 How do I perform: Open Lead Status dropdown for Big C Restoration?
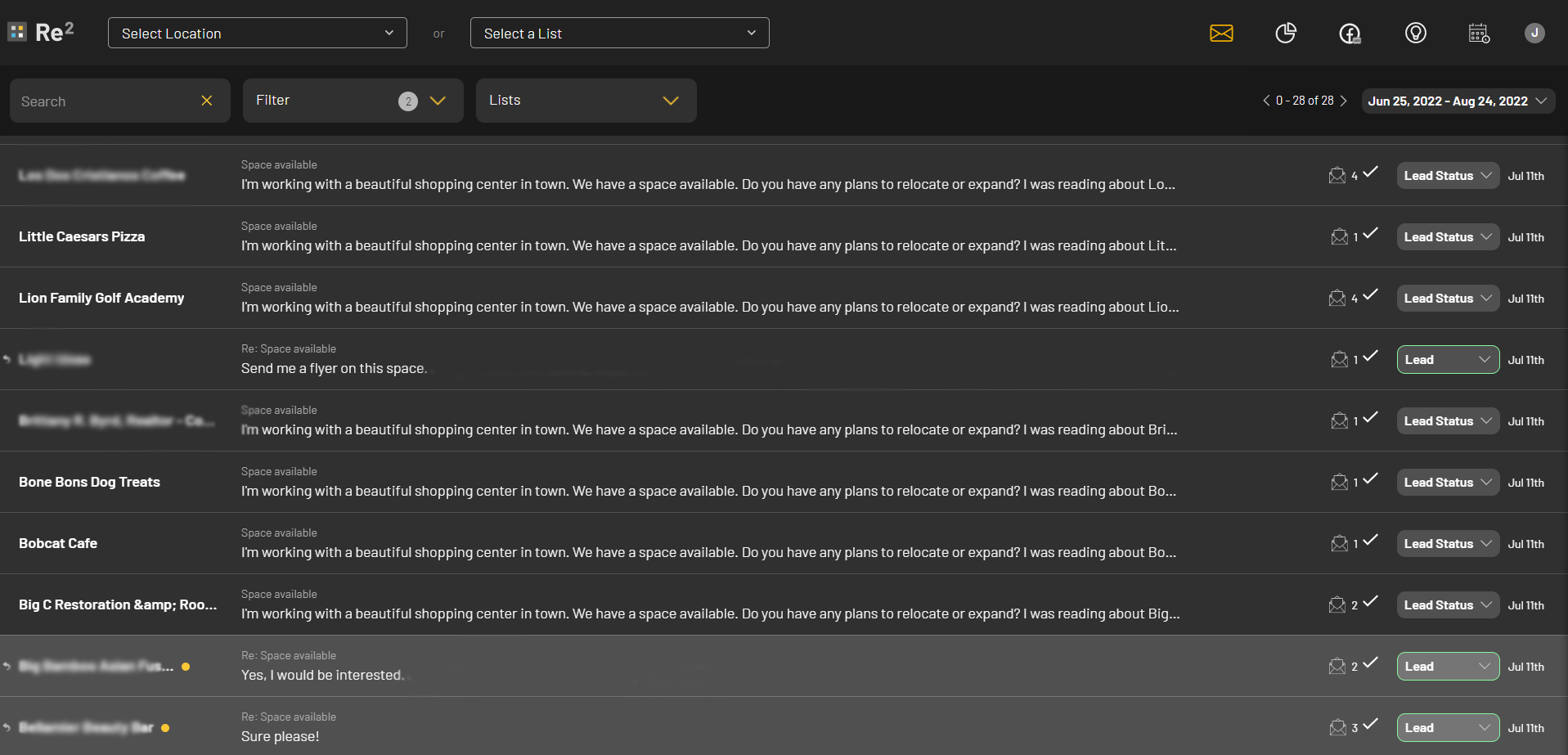tap(1448, 605)
